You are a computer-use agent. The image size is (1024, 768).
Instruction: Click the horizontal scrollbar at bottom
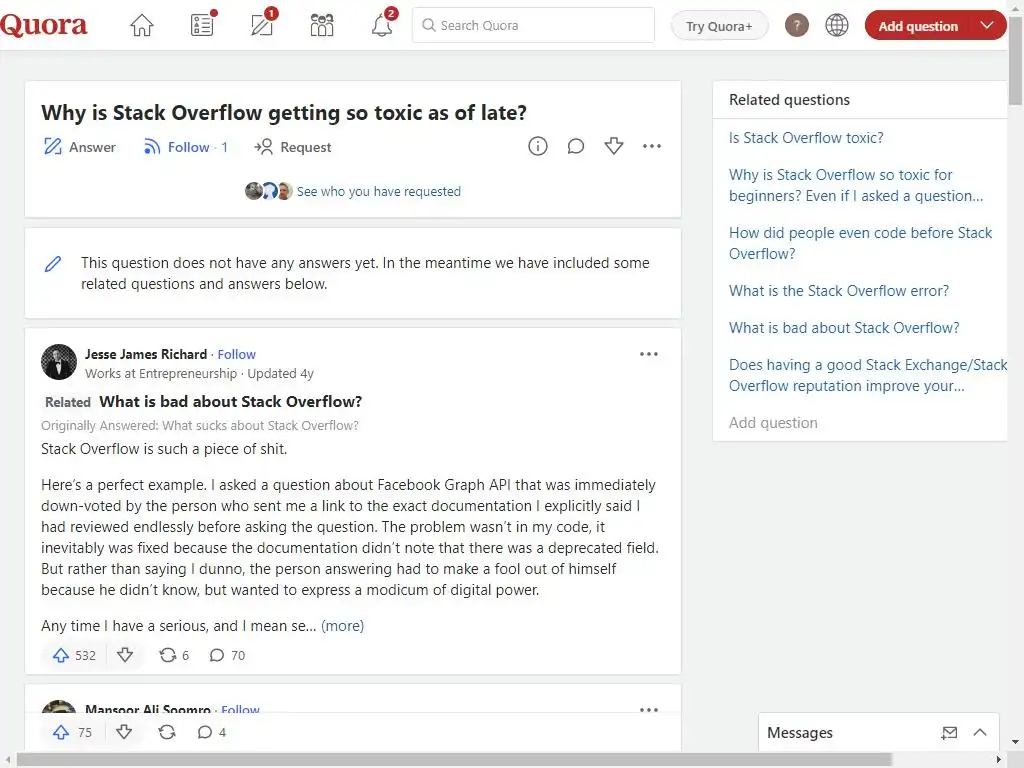pos(454,760)
